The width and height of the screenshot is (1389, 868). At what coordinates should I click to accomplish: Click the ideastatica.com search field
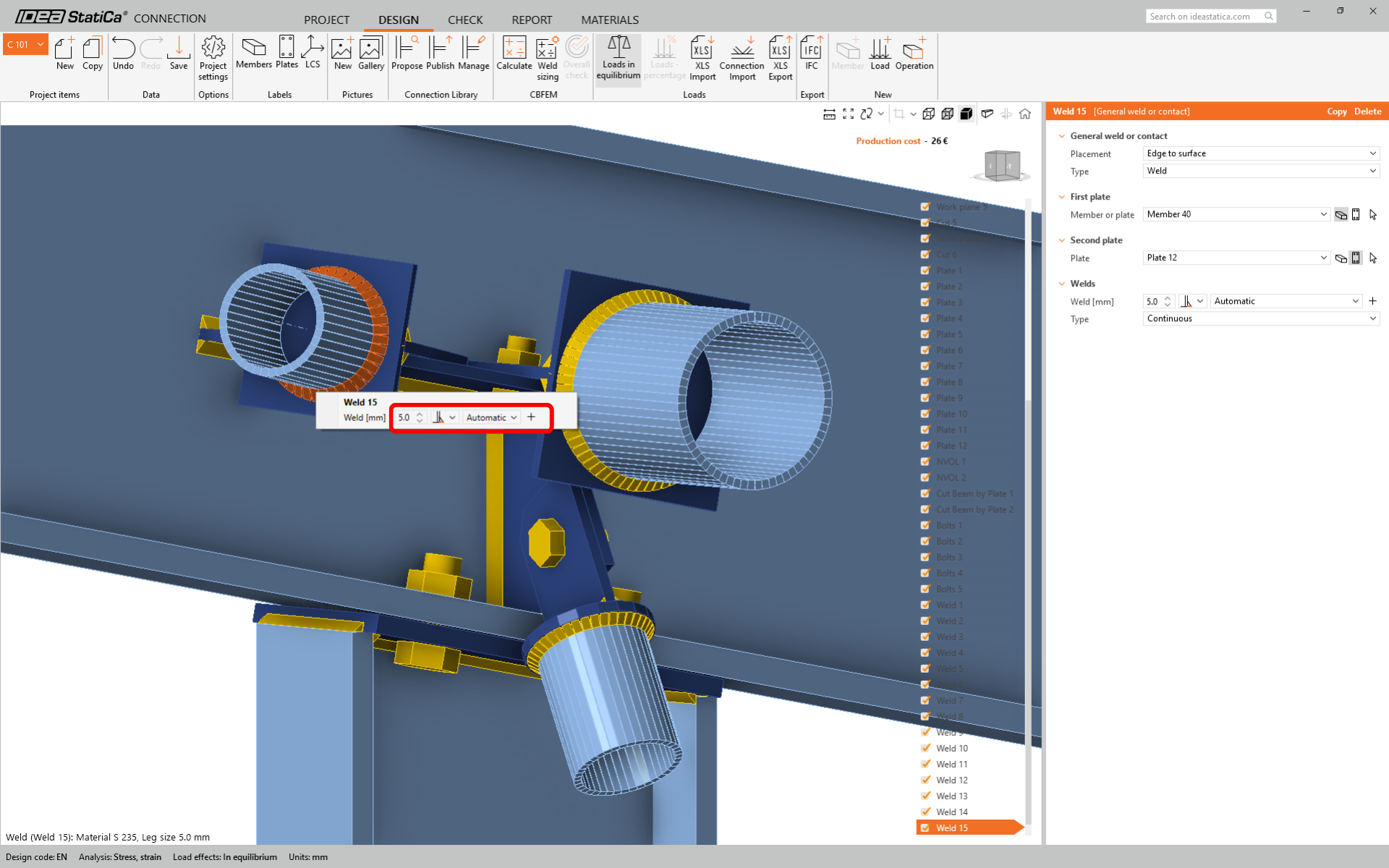coord(1205,16)
